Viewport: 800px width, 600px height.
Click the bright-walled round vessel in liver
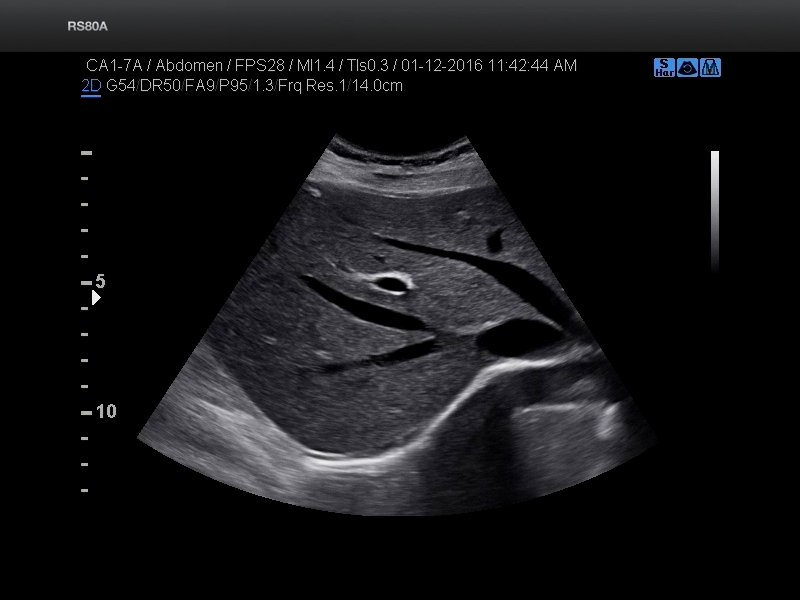391,284
